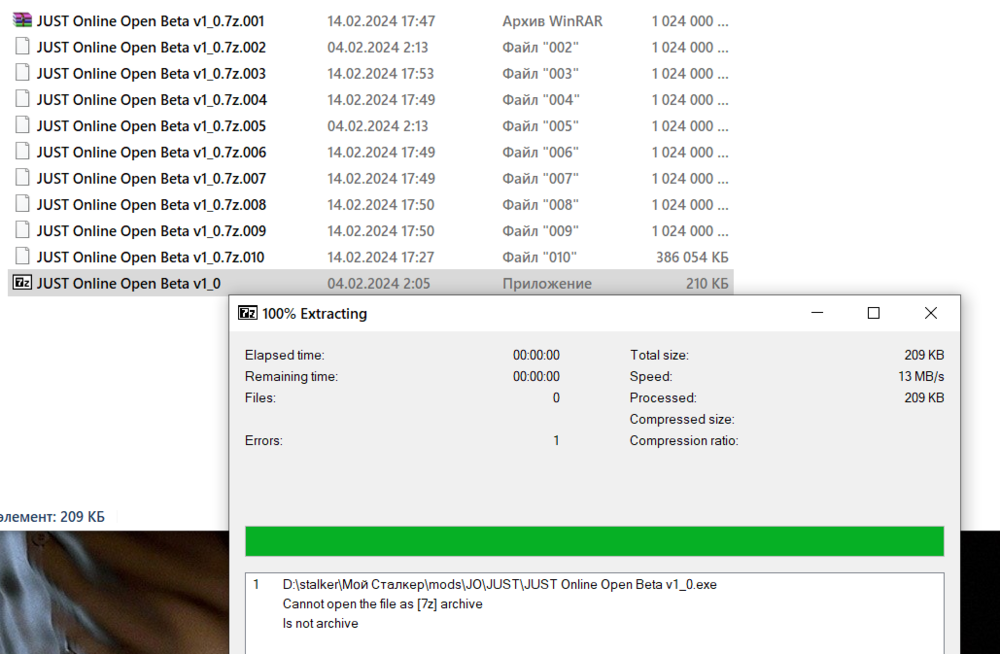Click the error path line ending v1_0.exe
Screen dimensions: 1000x654
500,584
